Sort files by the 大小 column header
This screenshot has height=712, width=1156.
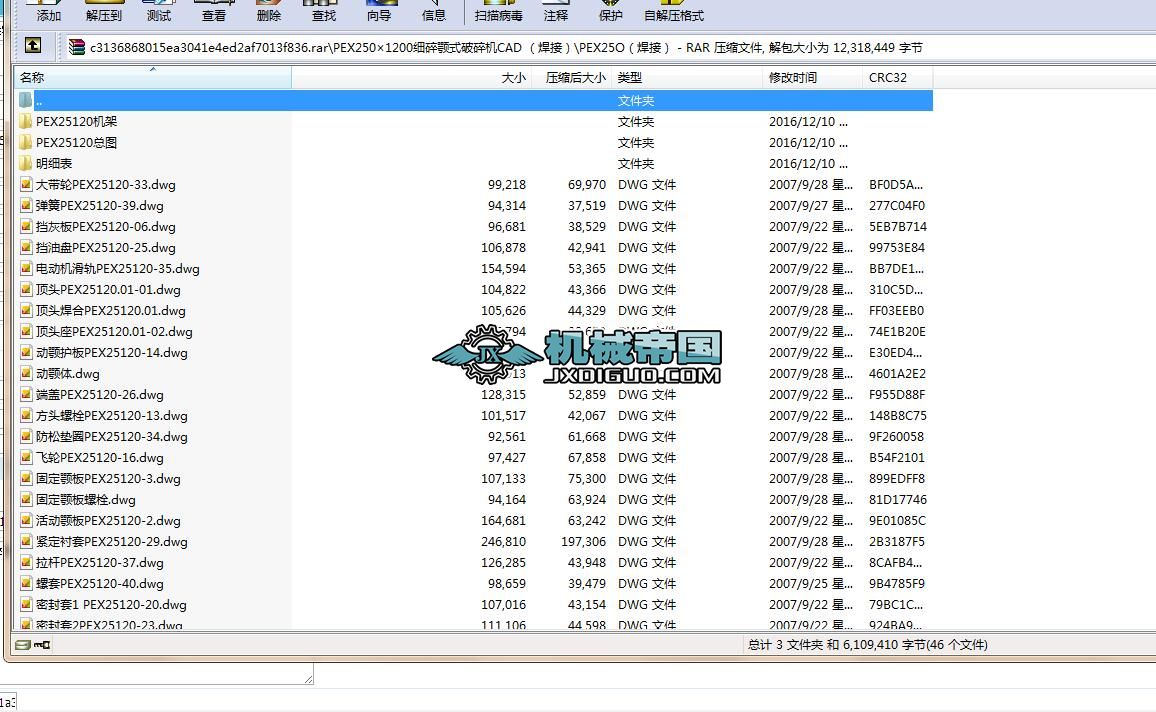(x=514, y=77)
